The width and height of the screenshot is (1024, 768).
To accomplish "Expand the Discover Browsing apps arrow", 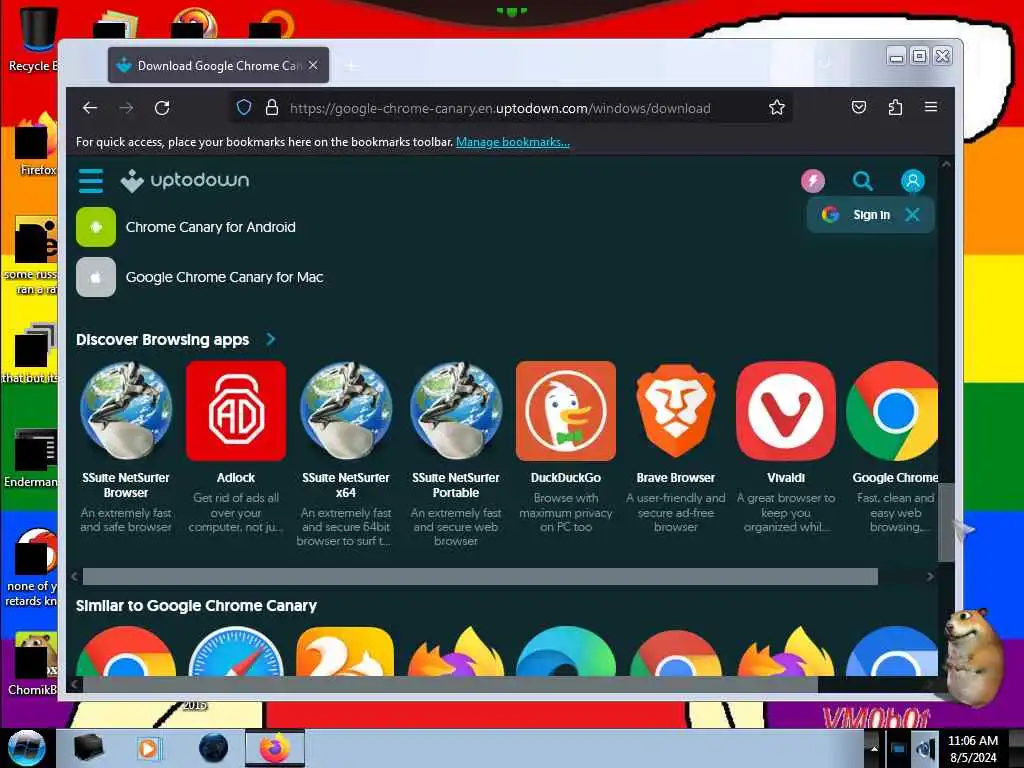I will tap(270, 340).
